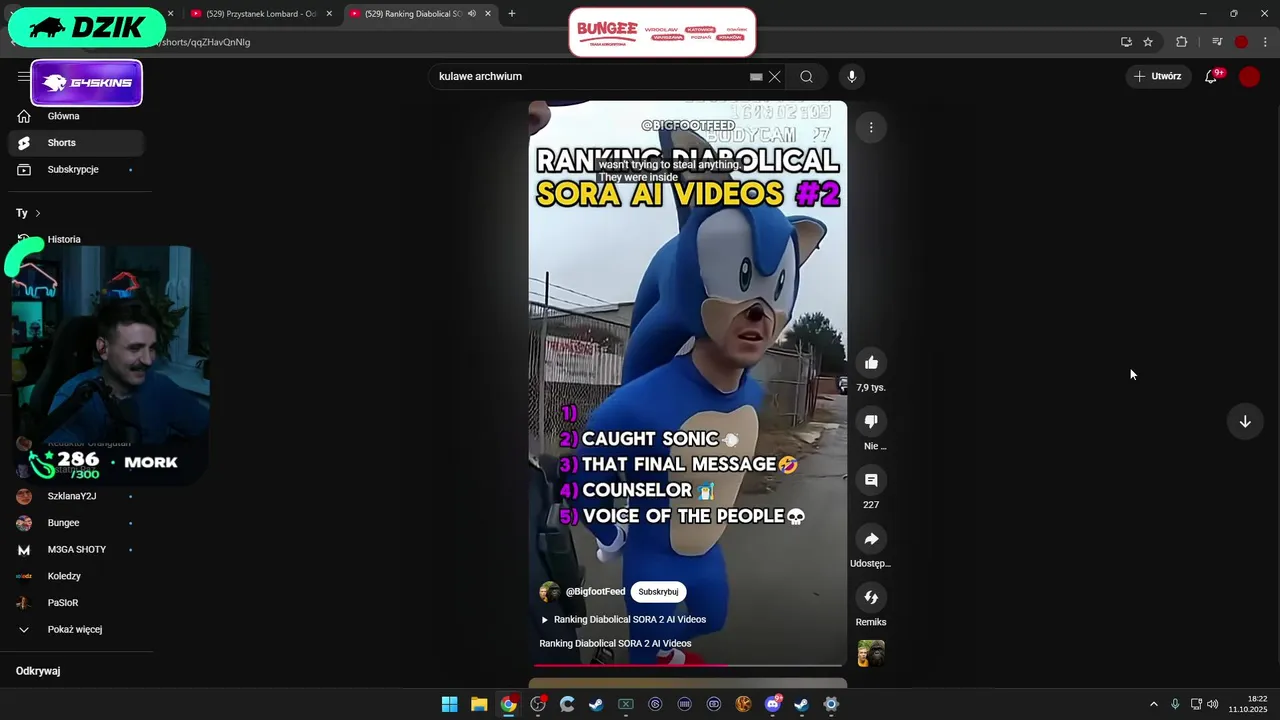Switch to Przystanek Lombard browser tab
Image resolution: width=1280 pixels, height=720 pixels.
(x=254, y=14)
